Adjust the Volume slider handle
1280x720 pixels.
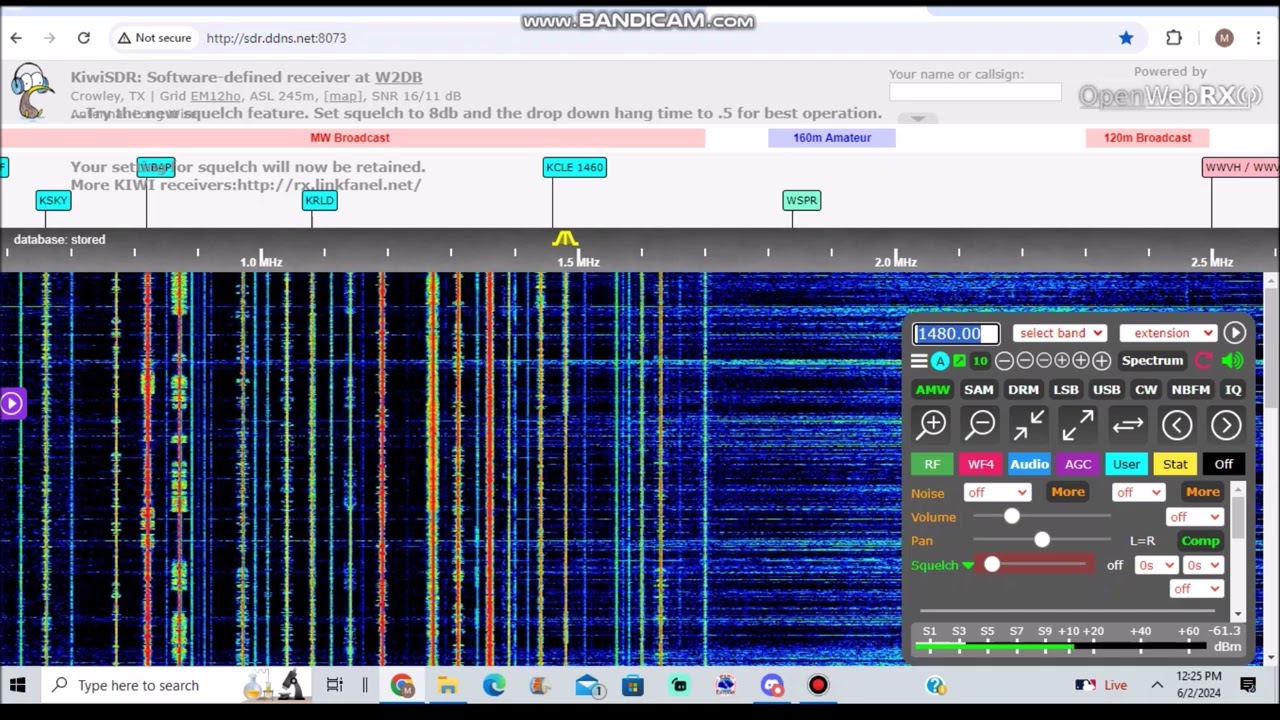1011,517
